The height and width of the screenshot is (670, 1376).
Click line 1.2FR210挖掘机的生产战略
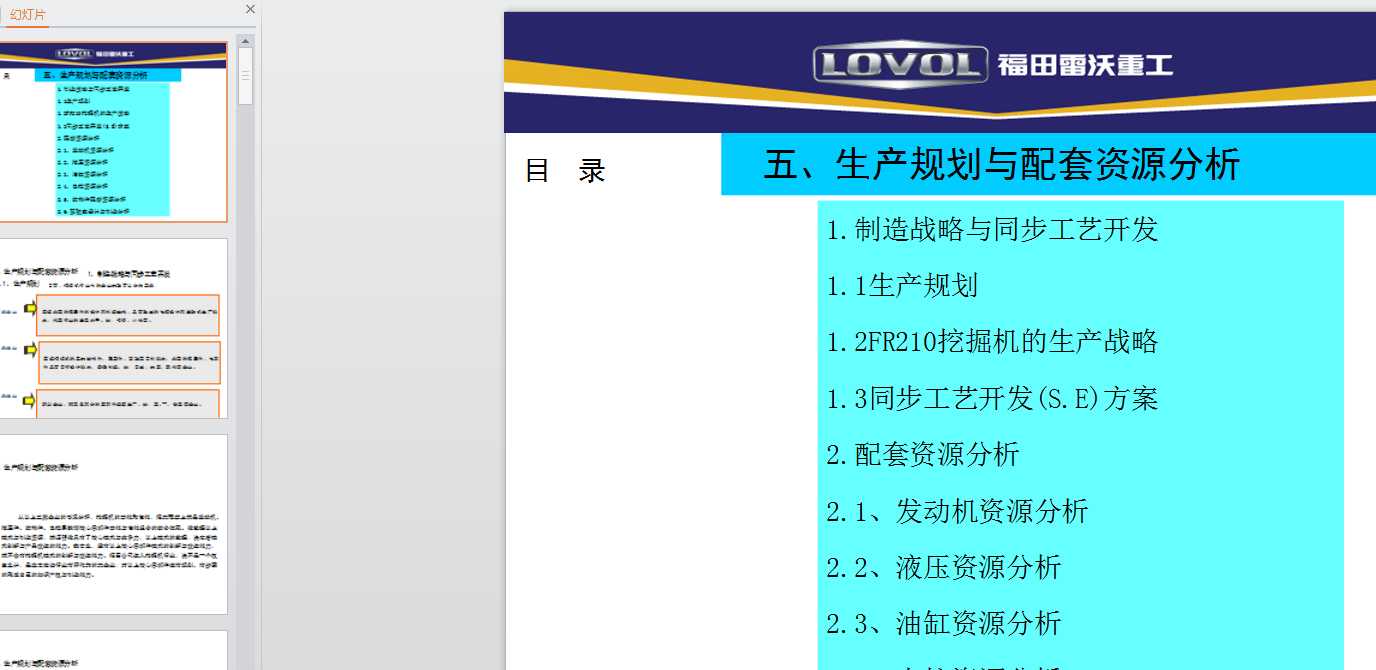(992, 342)
